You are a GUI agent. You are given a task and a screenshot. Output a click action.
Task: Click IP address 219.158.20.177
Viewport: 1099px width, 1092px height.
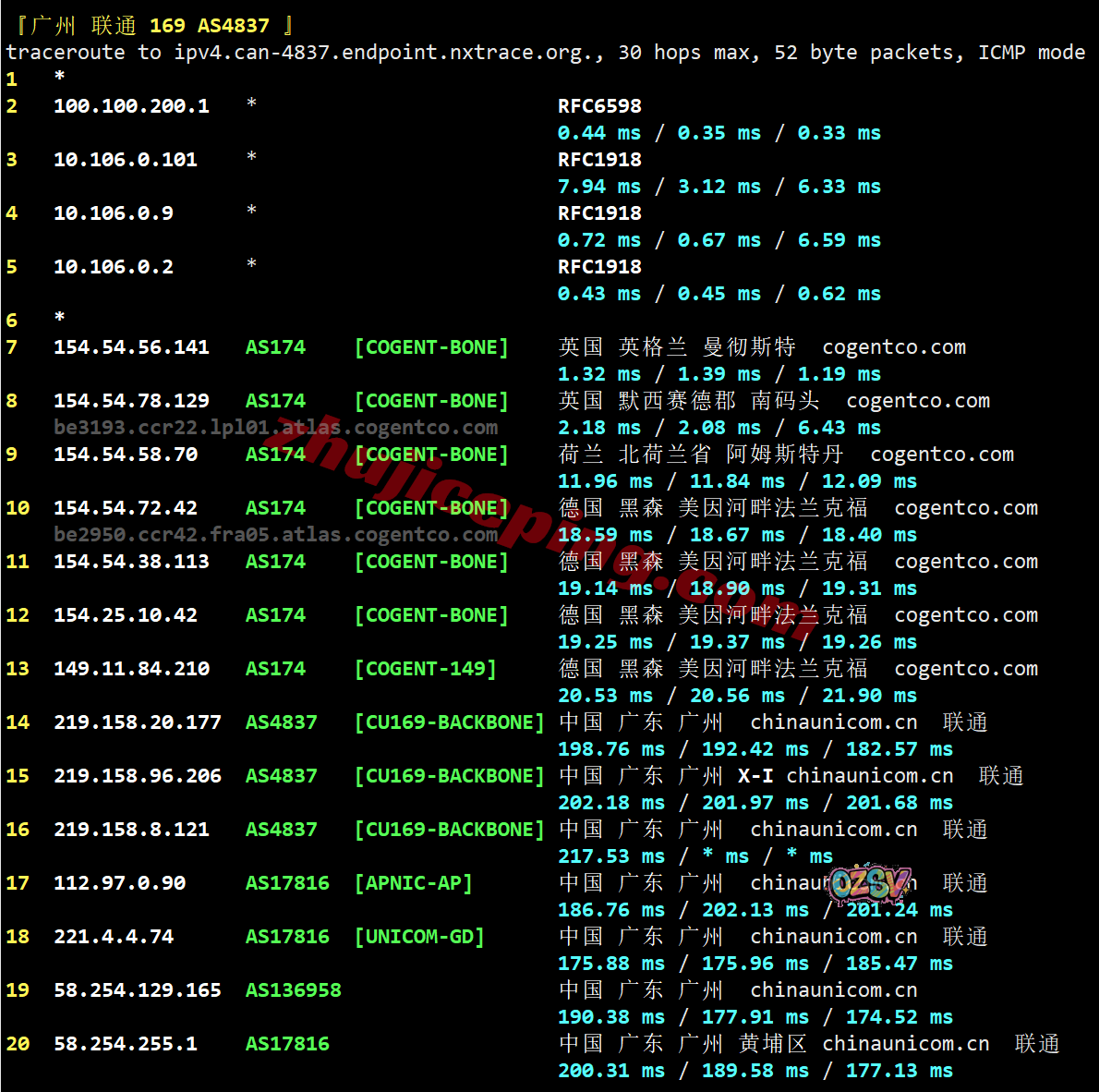click(137, 722)
